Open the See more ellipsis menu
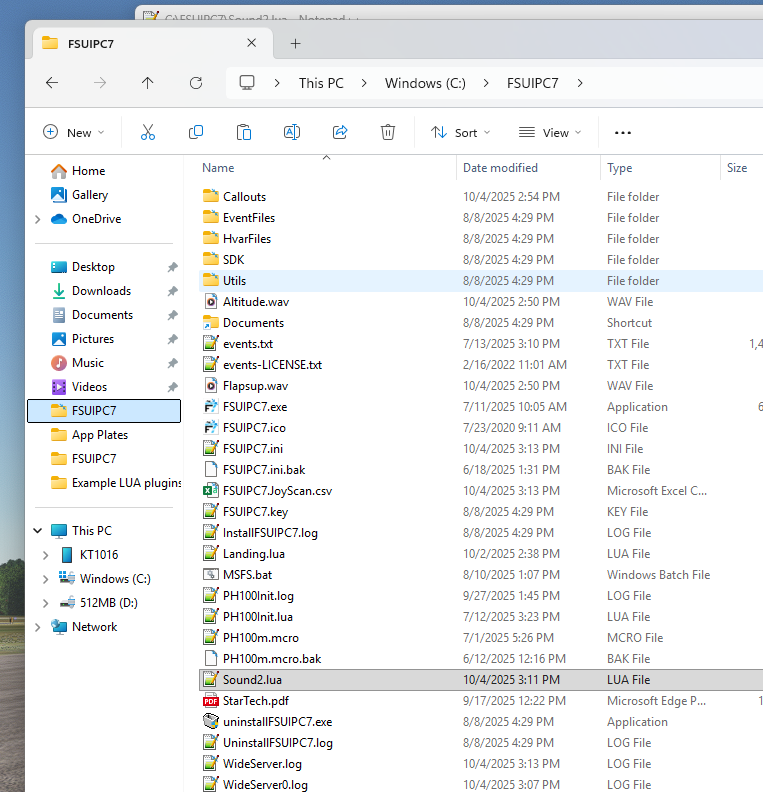The height and width of the screenshot is (792, 763). pos(623,132)
